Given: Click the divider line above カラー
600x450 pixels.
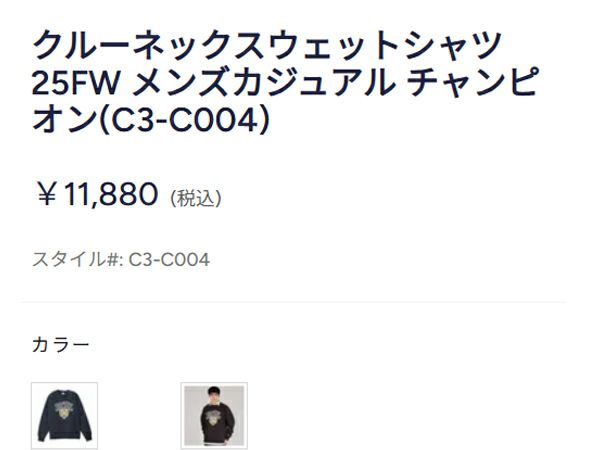Looking at the screenshot, I should [293, 302].
